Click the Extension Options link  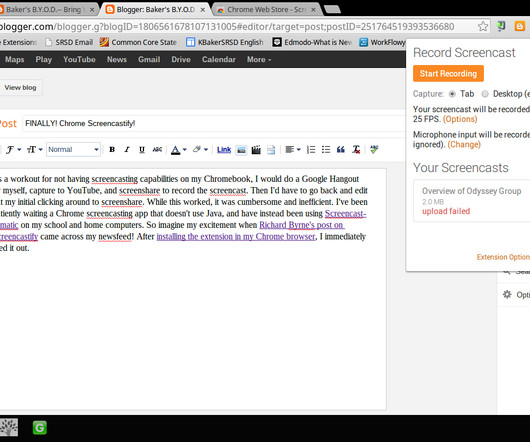(503, 257)
